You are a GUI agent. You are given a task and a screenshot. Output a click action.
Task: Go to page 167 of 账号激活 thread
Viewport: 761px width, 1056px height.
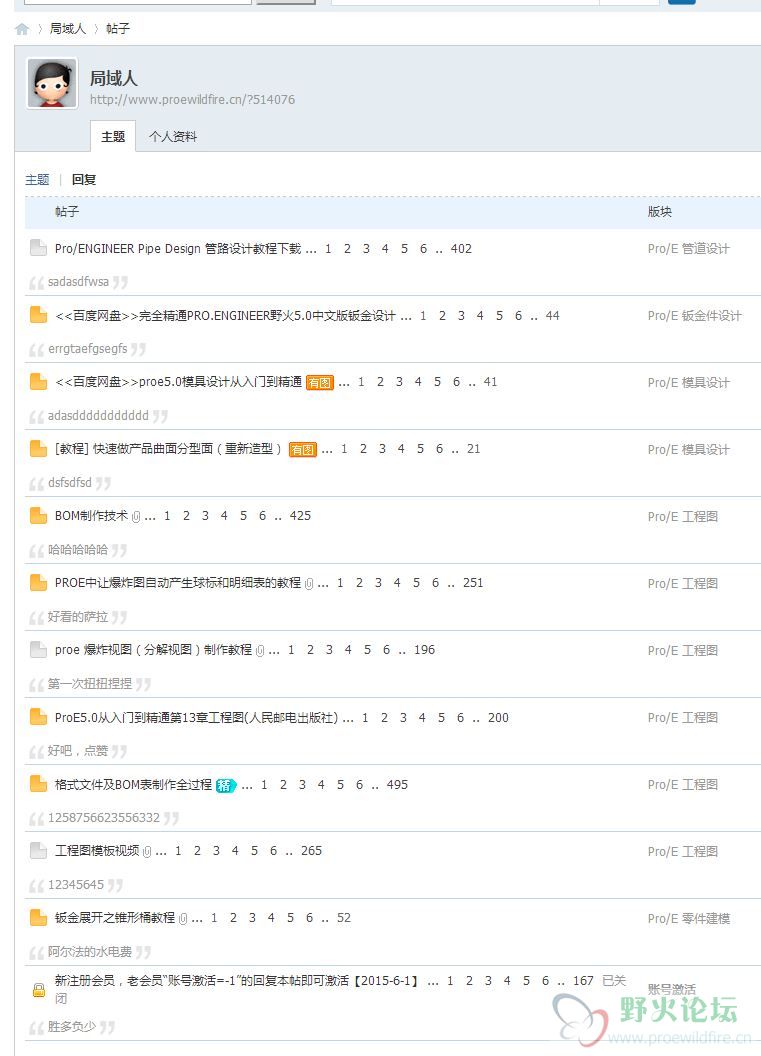coord(583,981)
